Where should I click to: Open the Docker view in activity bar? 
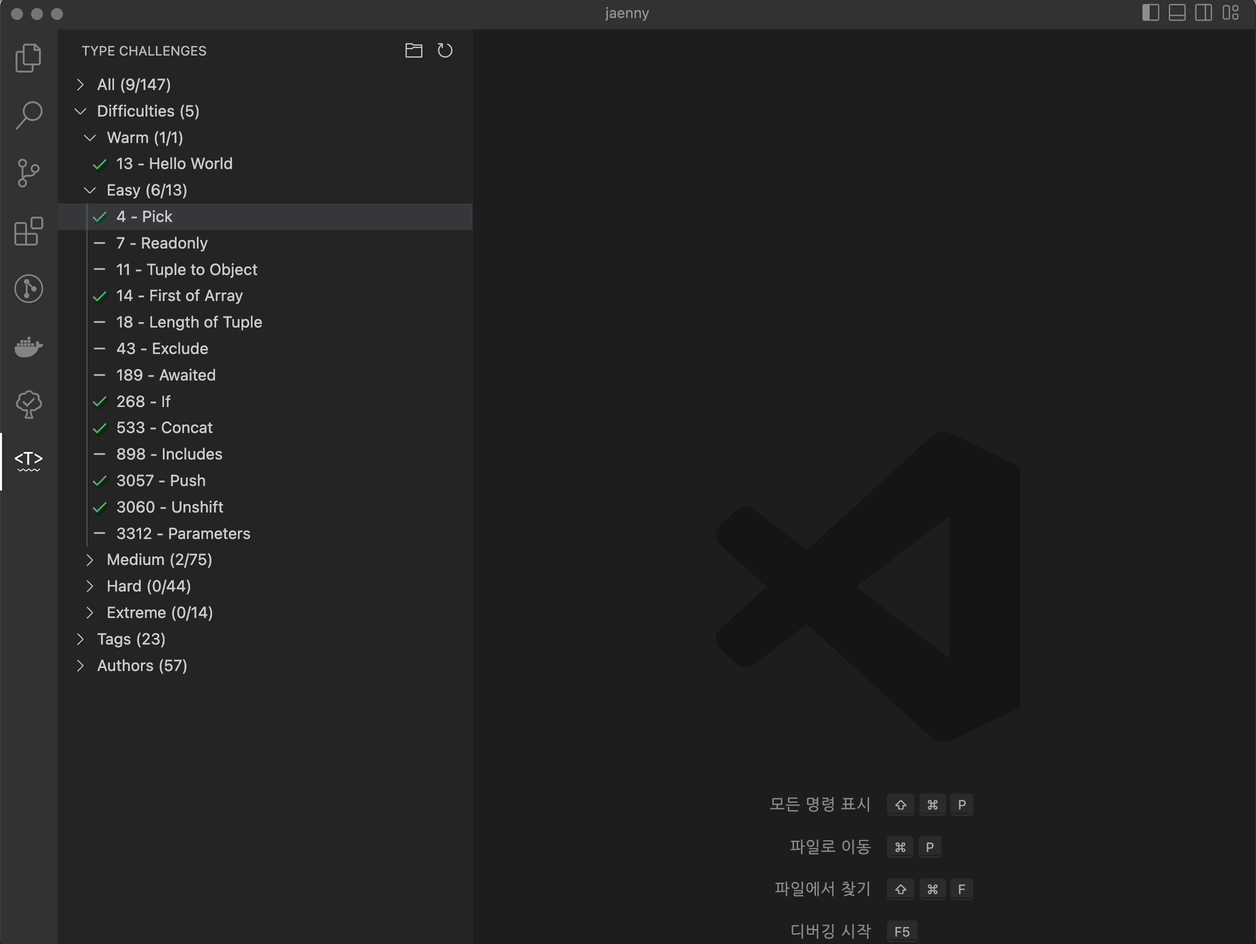point(29,347)
